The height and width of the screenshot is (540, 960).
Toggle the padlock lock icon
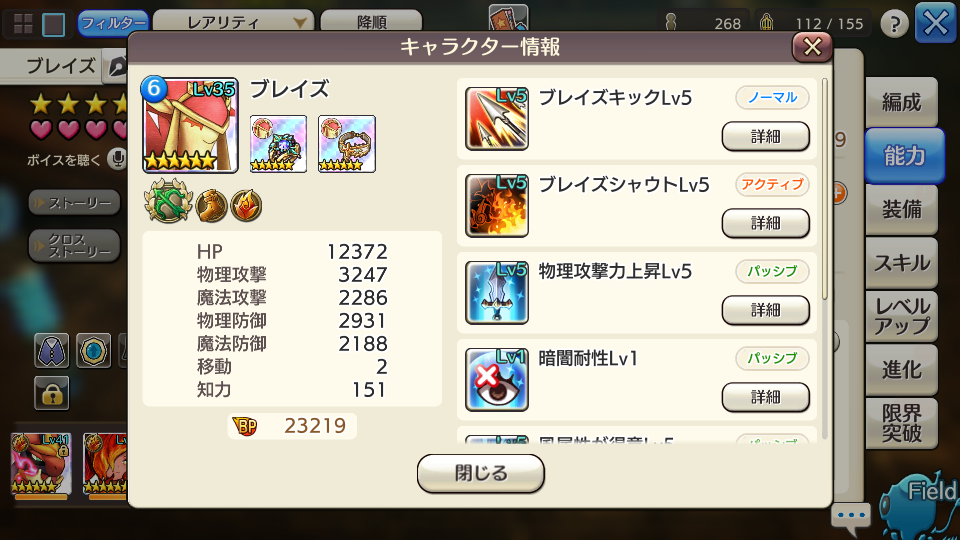pos(52,393)
